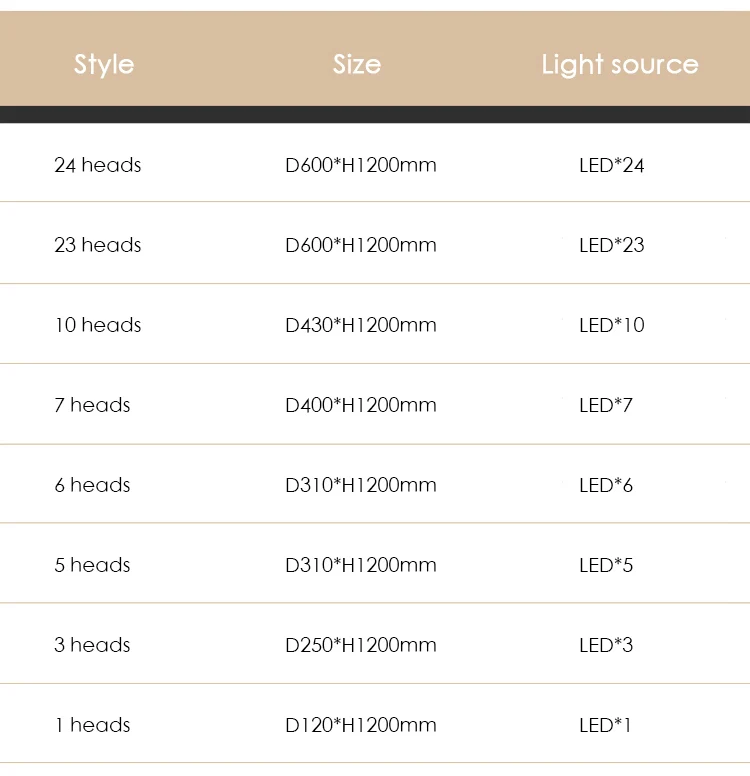Click the Light source column header
This screenshot has width=750, height=776.
[620, 65]
